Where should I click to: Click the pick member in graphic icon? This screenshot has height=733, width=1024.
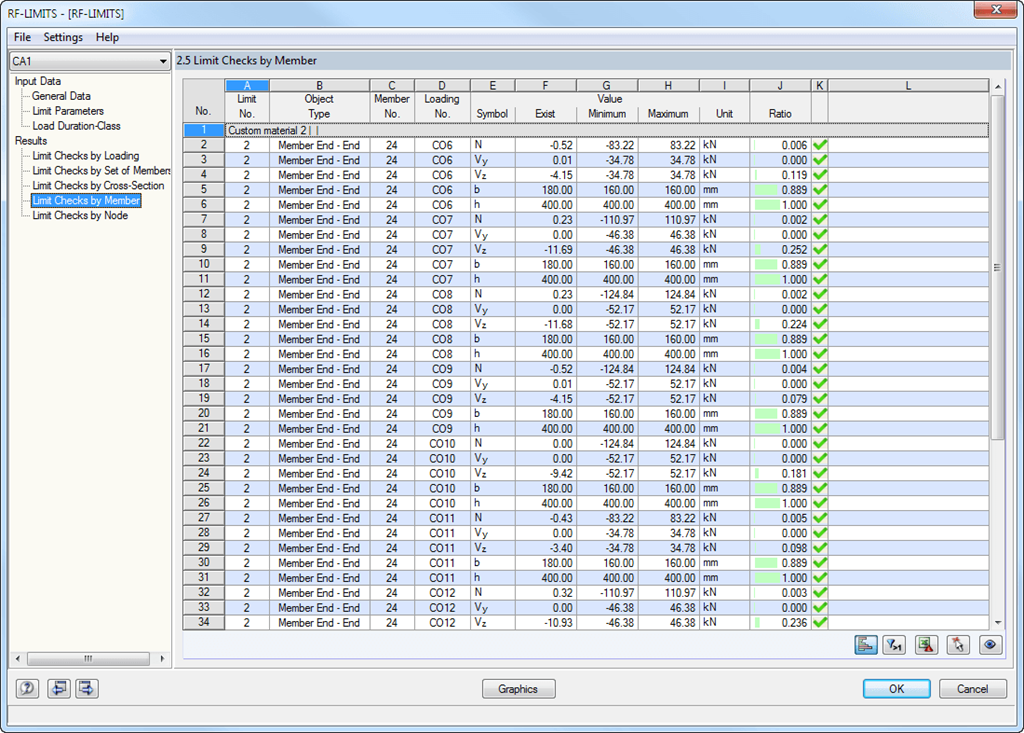coord(958,645)
